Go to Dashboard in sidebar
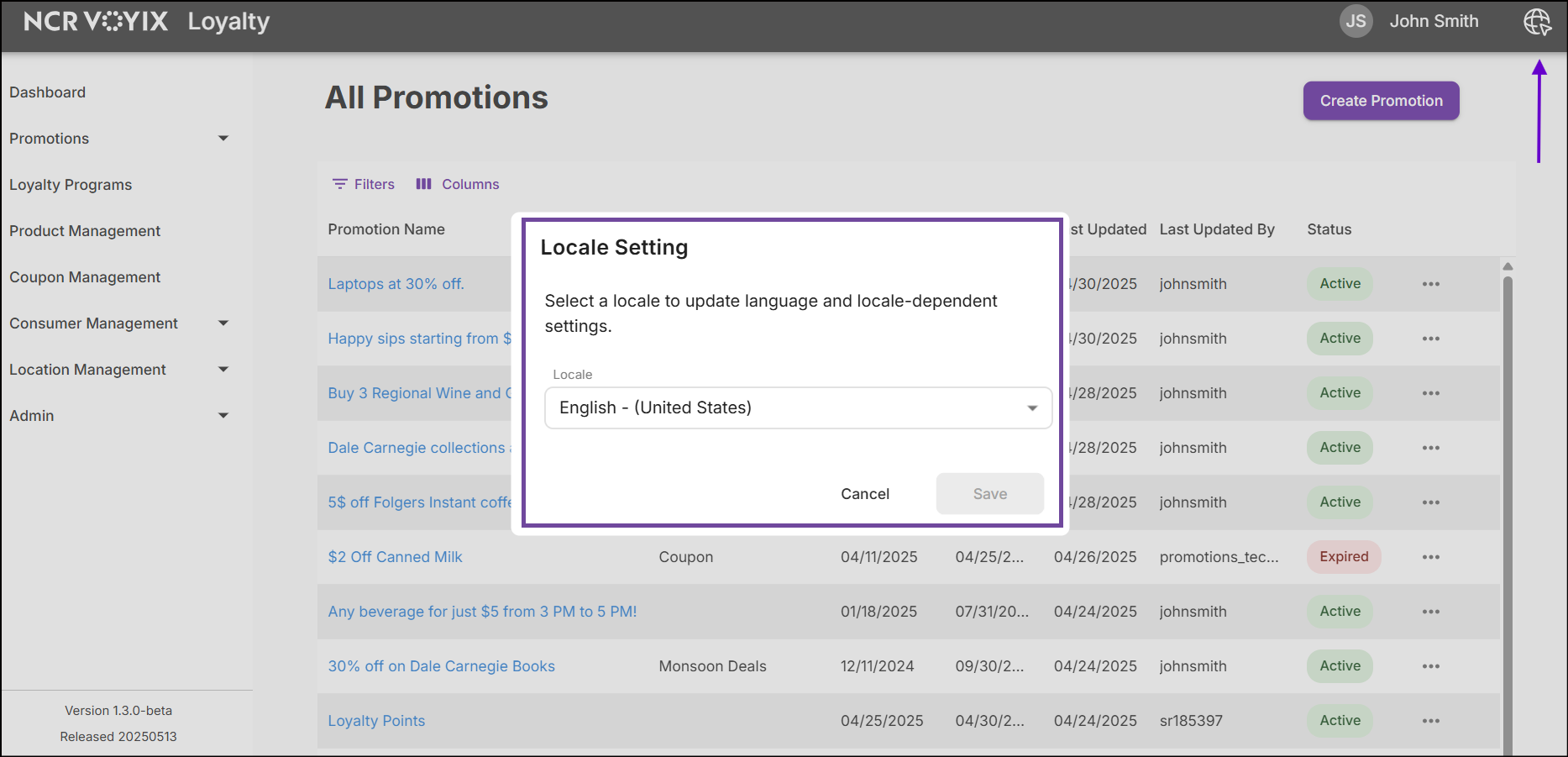 (x=48, y=92)
